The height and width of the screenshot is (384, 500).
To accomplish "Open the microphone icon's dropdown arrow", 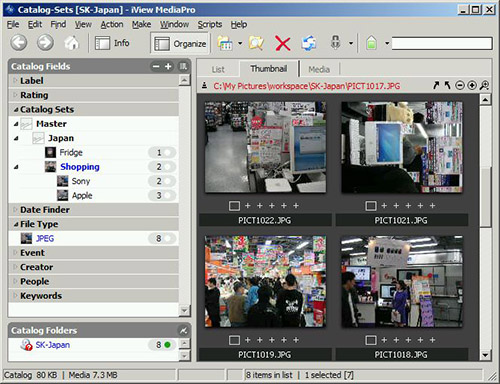I will click(351, 43).
